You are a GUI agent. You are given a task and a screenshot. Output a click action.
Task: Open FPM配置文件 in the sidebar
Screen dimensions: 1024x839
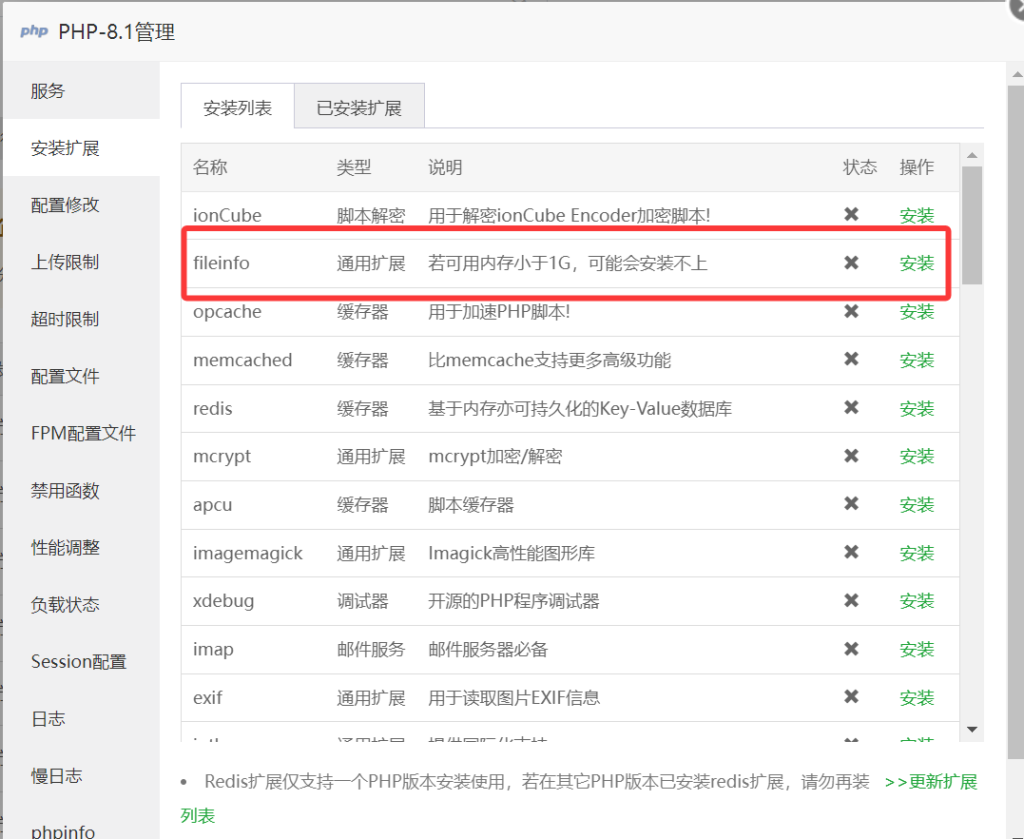pyautogui.click(x=83, y=433)
